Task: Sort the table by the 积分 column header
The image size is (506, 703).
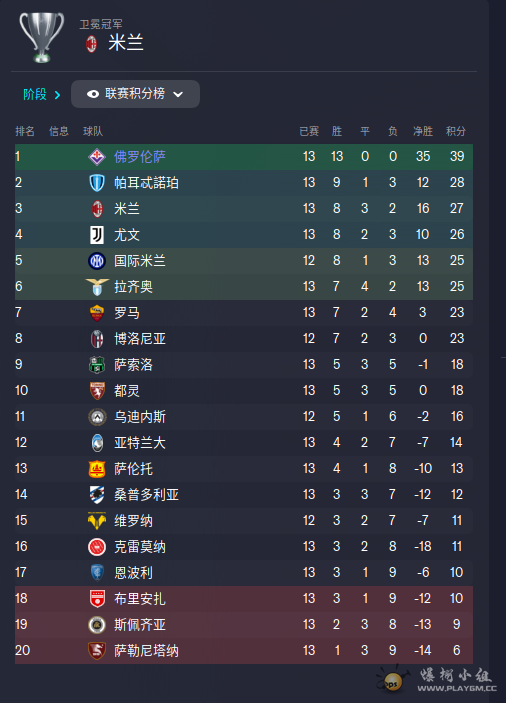Action: (x=455, y=131)
